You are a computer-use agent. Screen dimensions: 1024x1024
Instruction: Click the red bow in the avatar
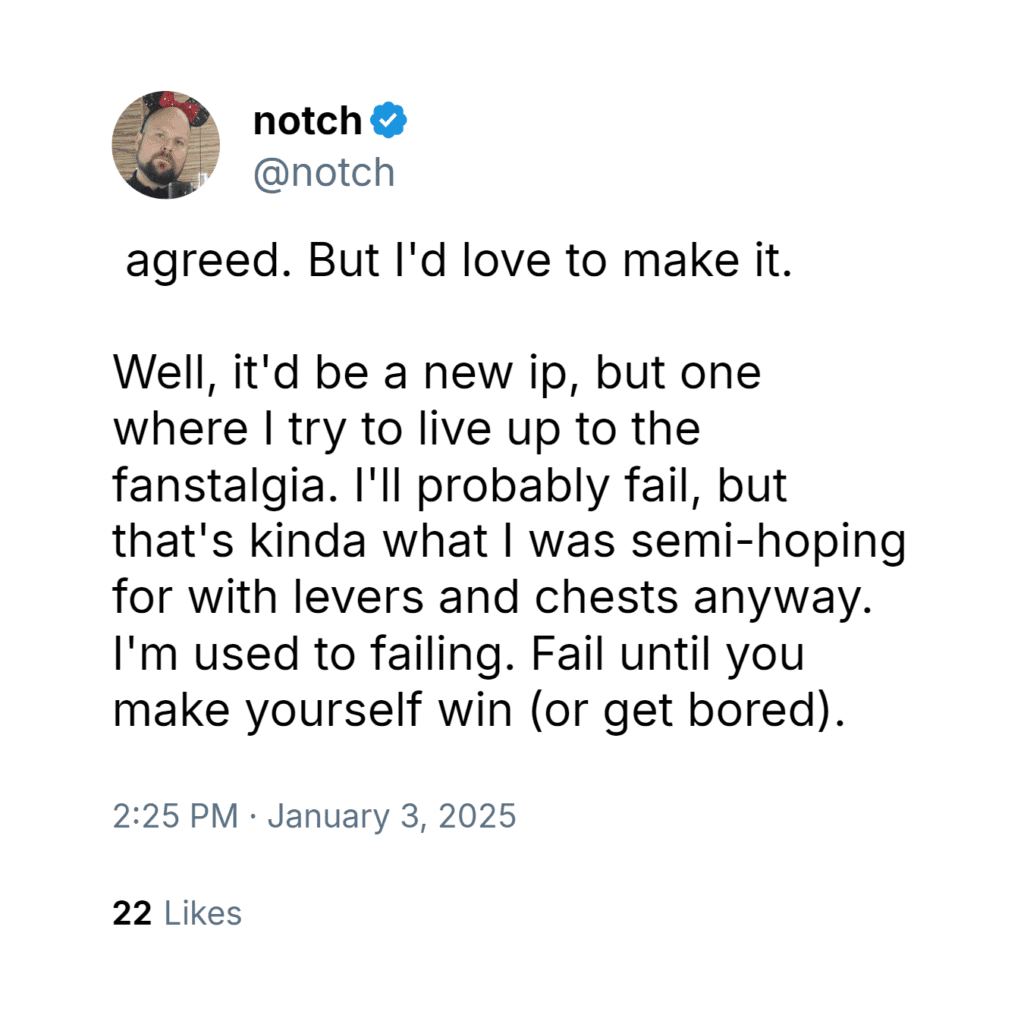click(180, 107)
